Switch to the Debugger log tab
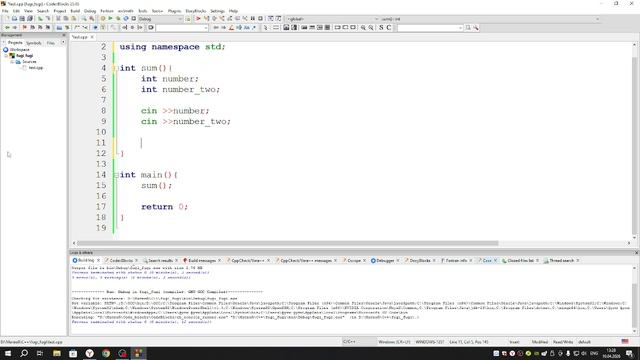The width and height of the screenshot is (640, 360). (385, 260)
